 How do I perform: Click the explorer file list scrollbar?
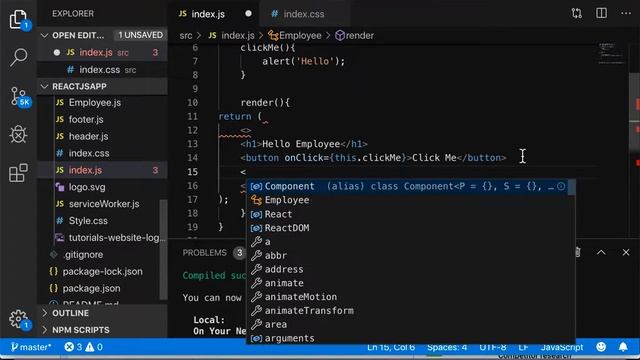click(x=163, y=250)
